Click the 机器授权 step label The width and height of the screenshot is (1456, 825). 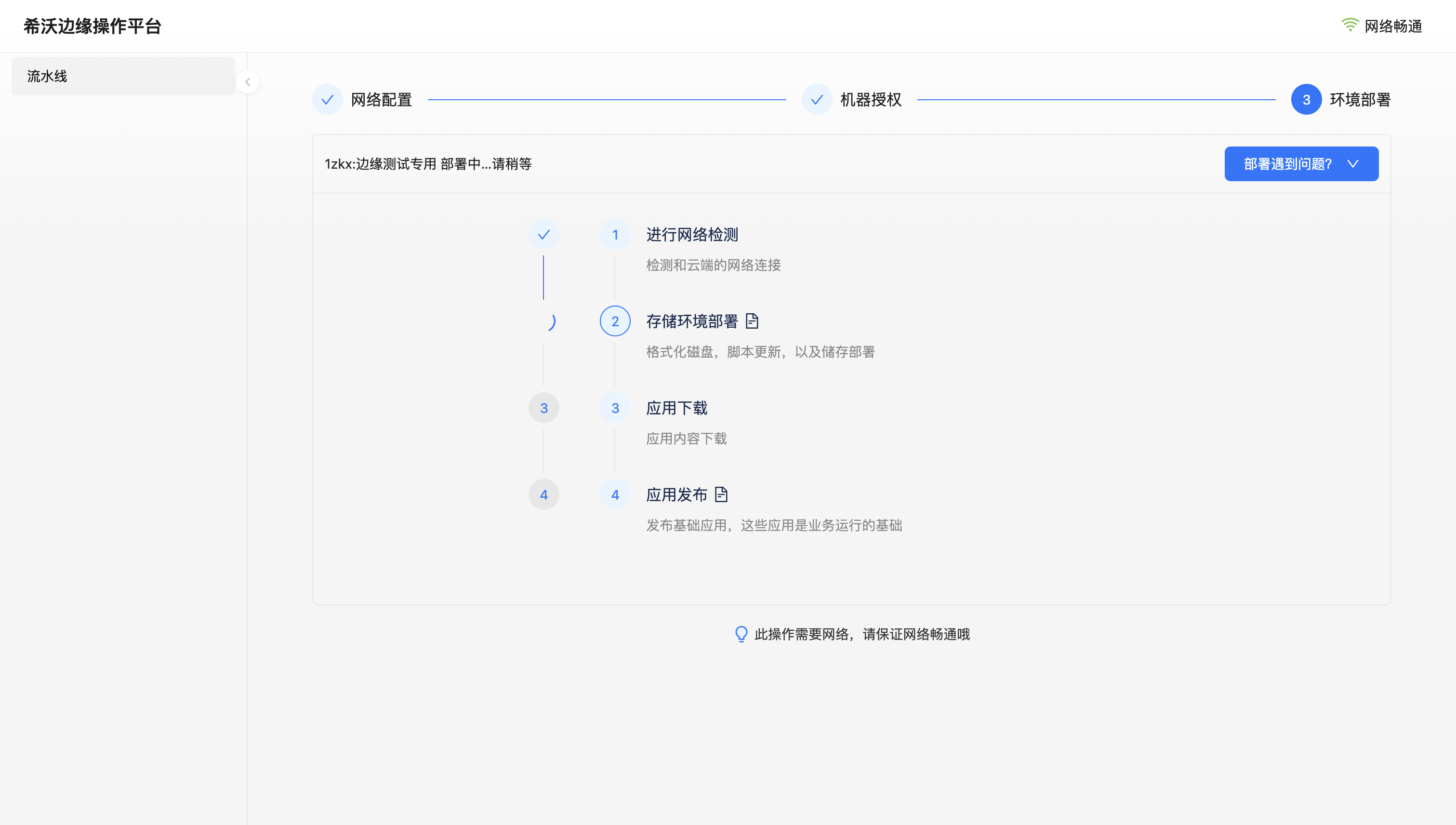click(871, 100)
